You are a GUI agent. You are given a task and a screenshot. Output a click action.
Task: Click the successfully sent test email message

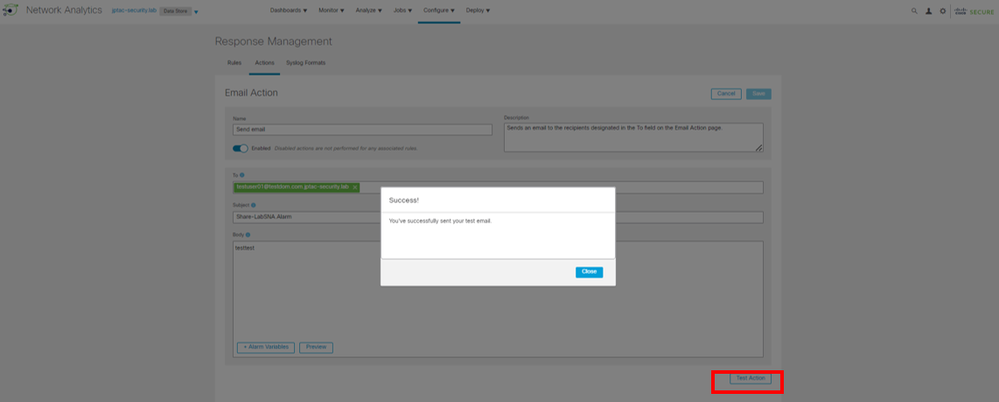click(440, 221)
